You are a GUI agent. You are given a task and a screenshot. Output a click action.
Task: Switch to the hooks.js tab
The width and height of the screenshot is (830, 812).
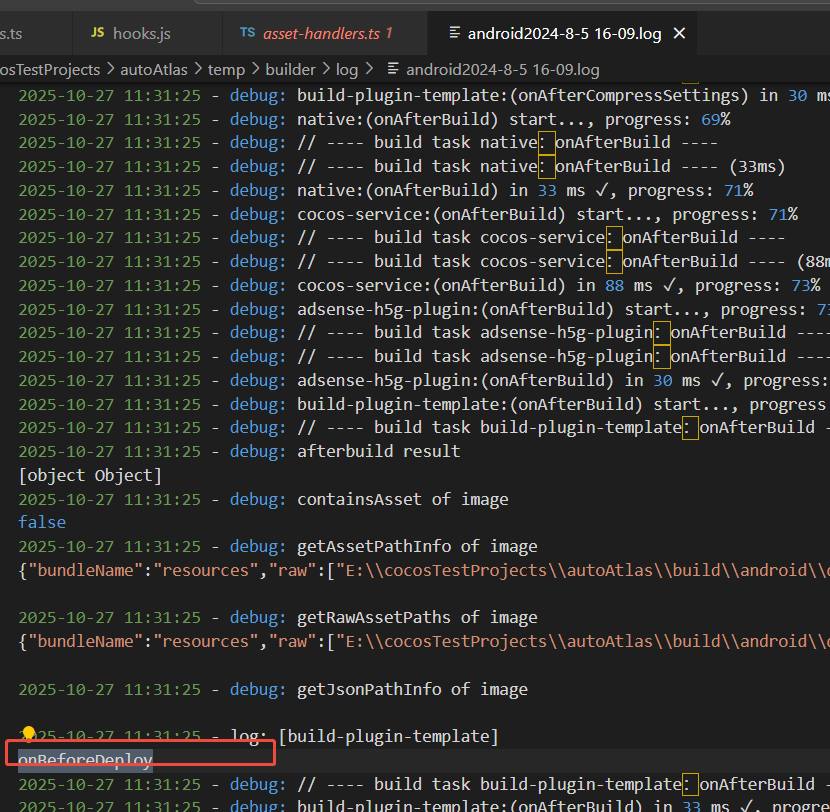141,33
